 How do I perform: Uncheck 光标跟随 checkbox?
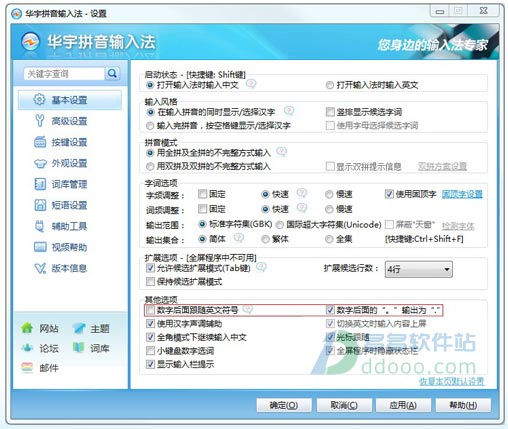tap(330, 337)
